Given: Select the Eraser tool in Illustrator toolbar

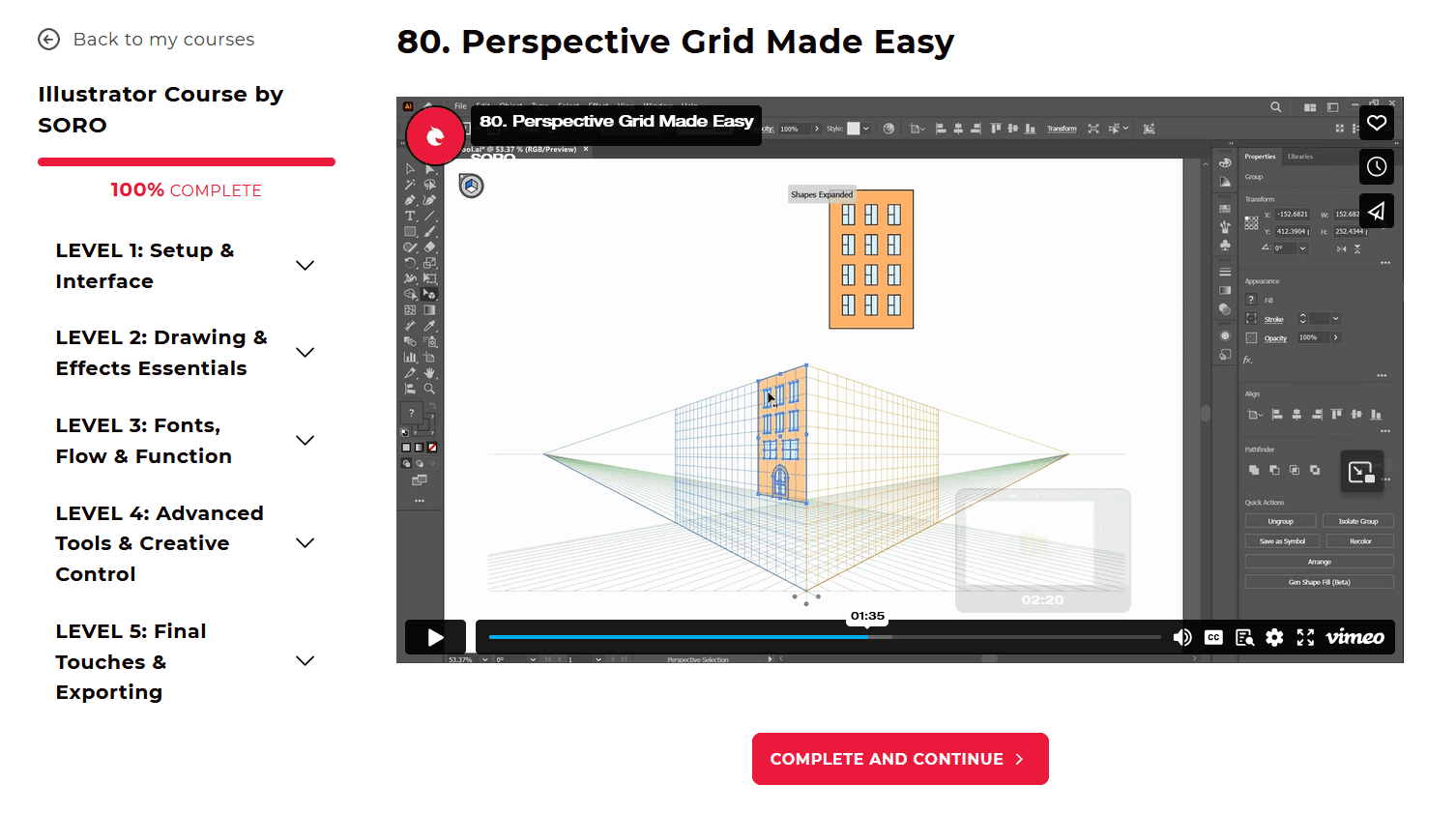Looking at the screenshot, I should pyautogui.click(x=429, y=247).
